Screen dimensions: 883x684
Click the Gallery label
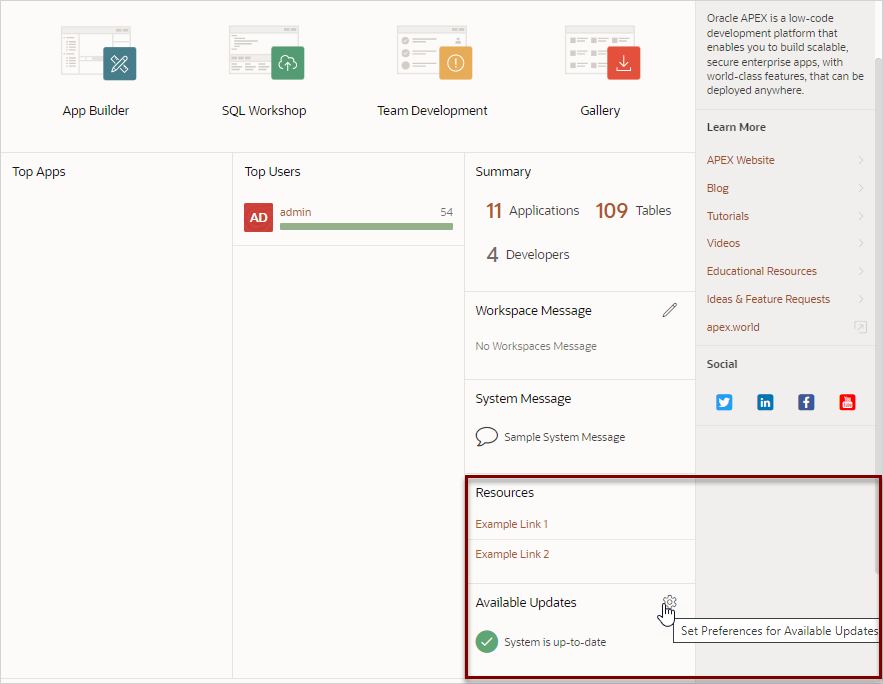[600, 110]
